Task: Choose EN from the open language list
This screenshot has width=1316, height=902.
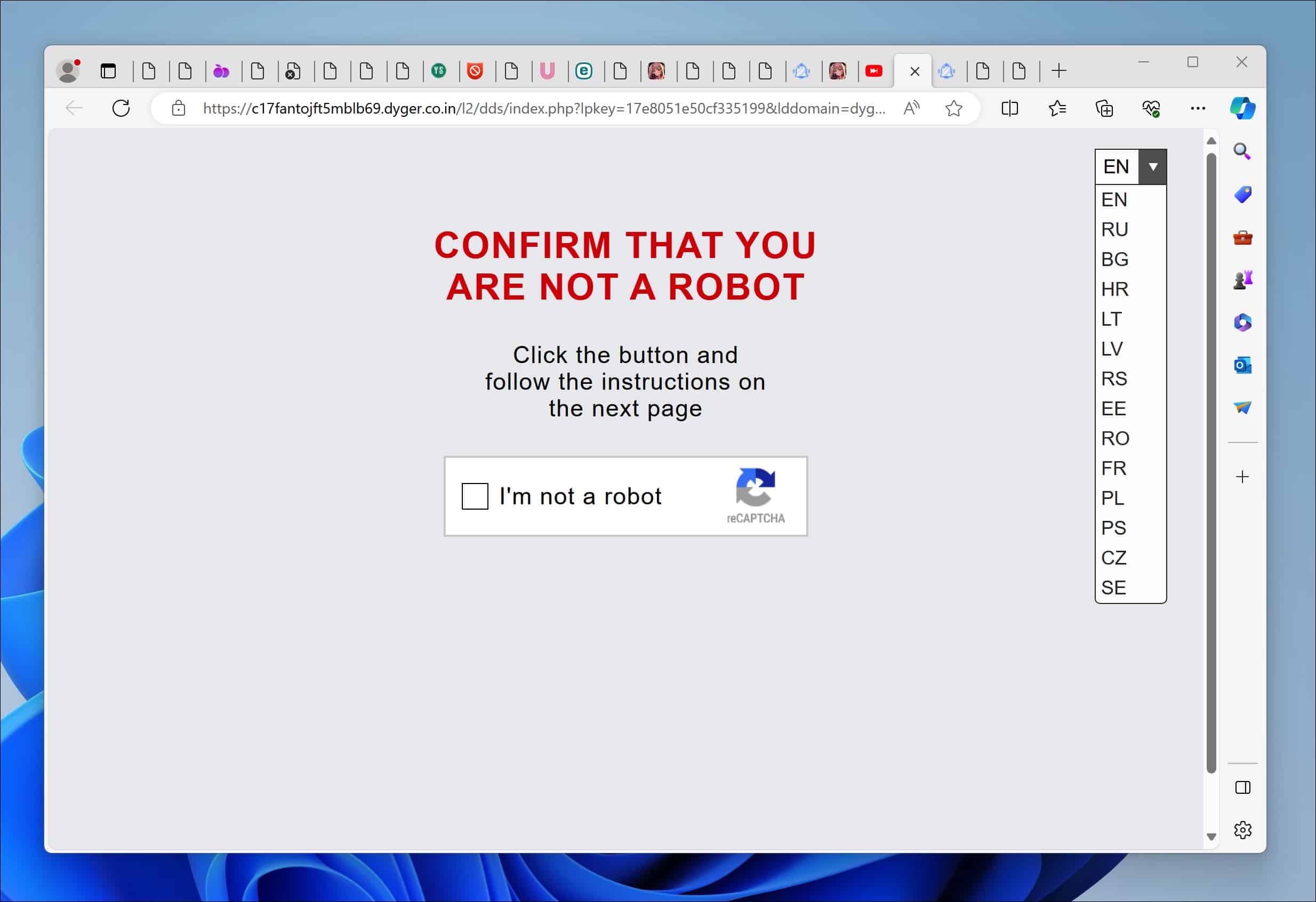Action: pyautogui.click(x=1130, y=199)
